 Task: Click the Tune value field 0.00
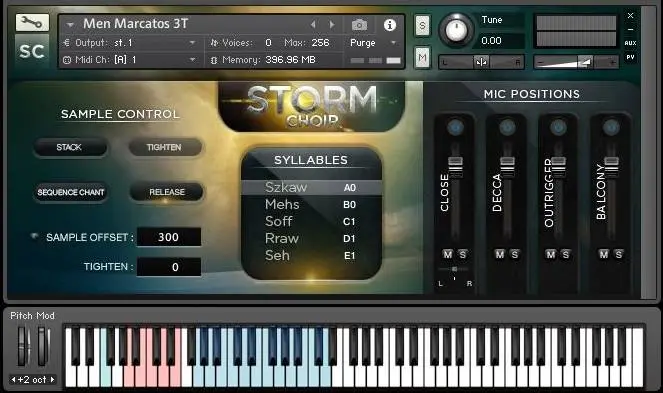501,41
